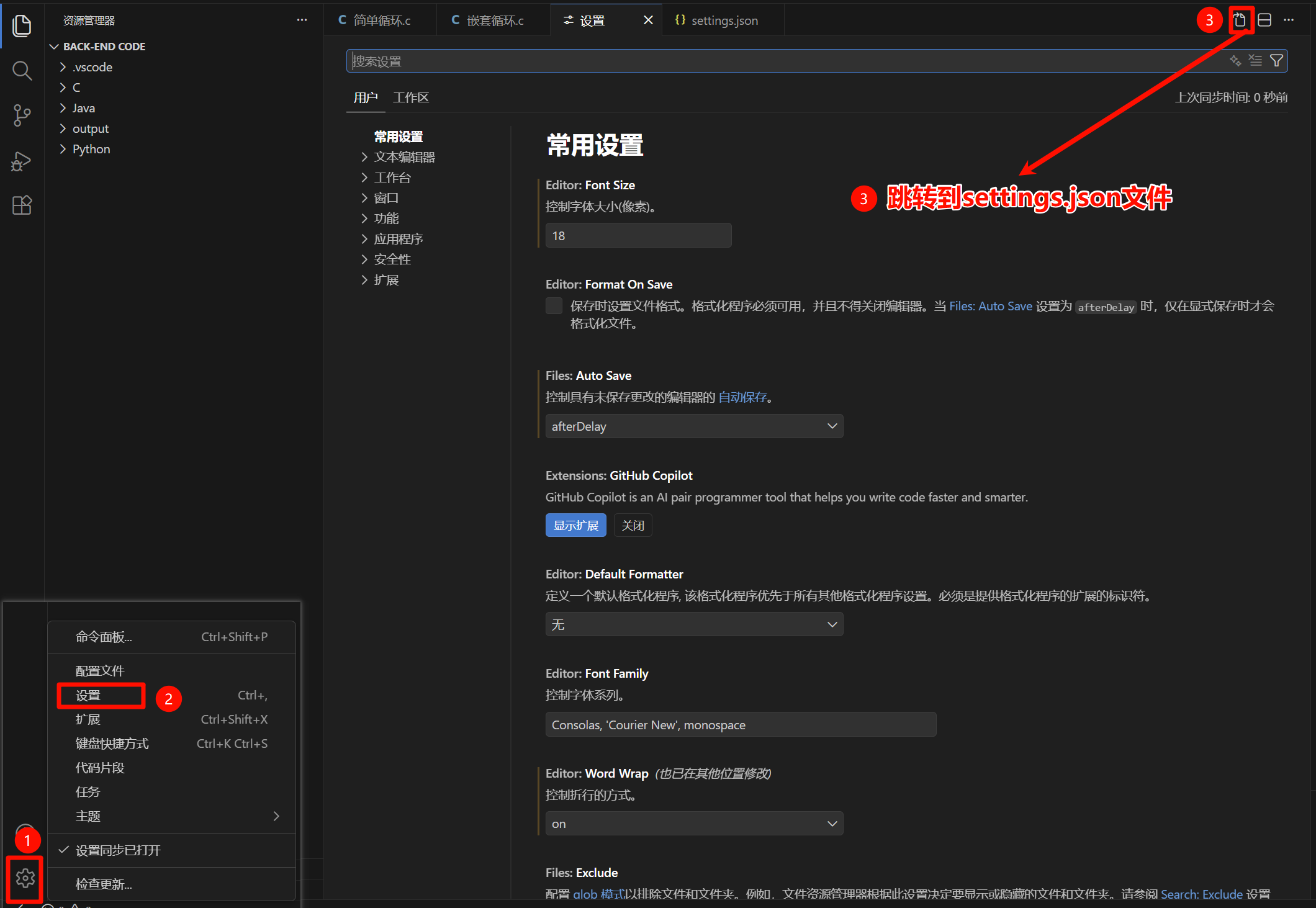Screen dimensions: 1316x908
Task: Follow the glob 模式 link
Action: [x=598, y=894]
